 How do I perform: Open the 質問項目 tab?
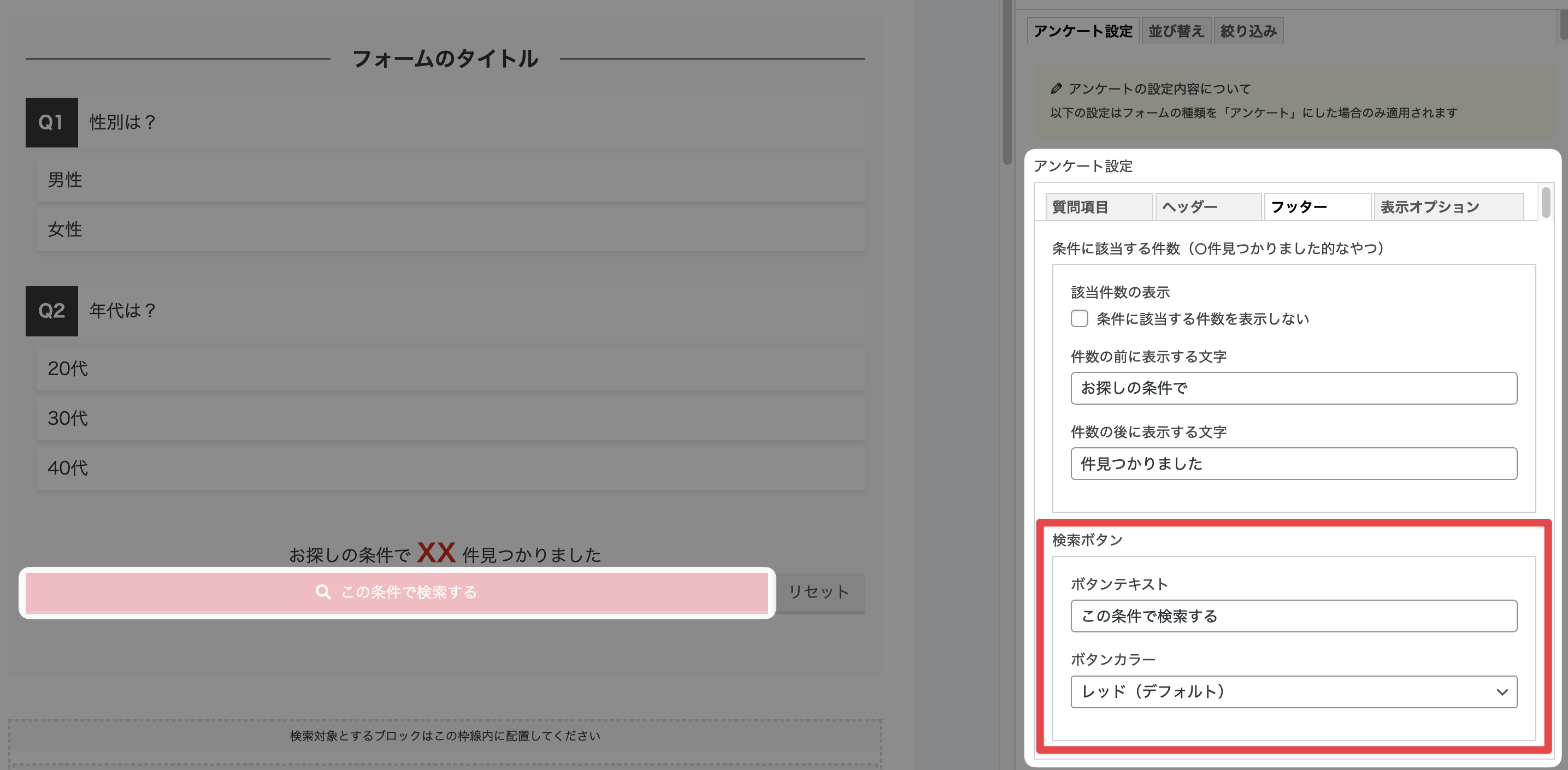pos(1099,207)
